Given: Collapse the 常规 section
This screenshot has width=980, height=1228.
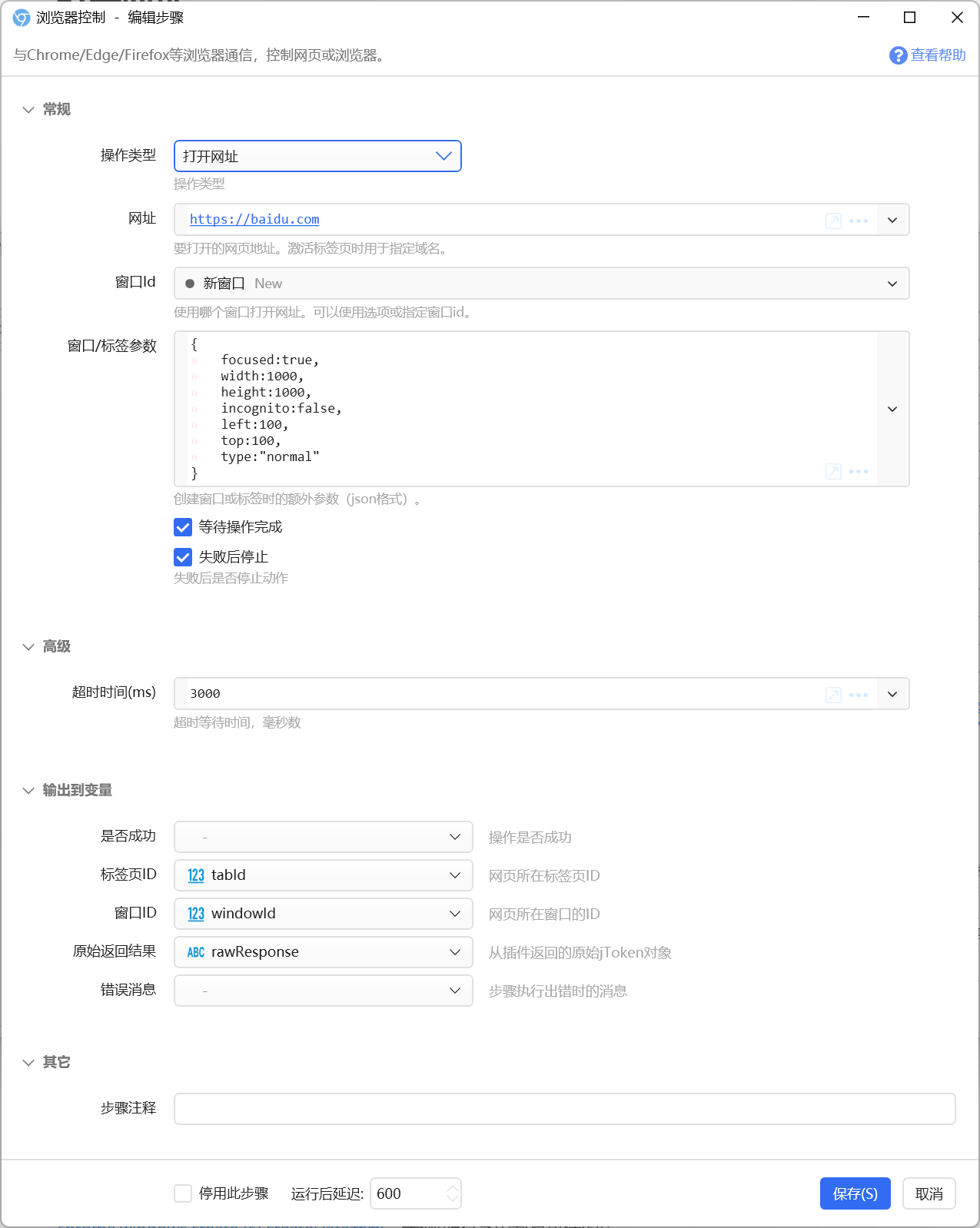Looking at the screenshot, I should pos(28,110).
